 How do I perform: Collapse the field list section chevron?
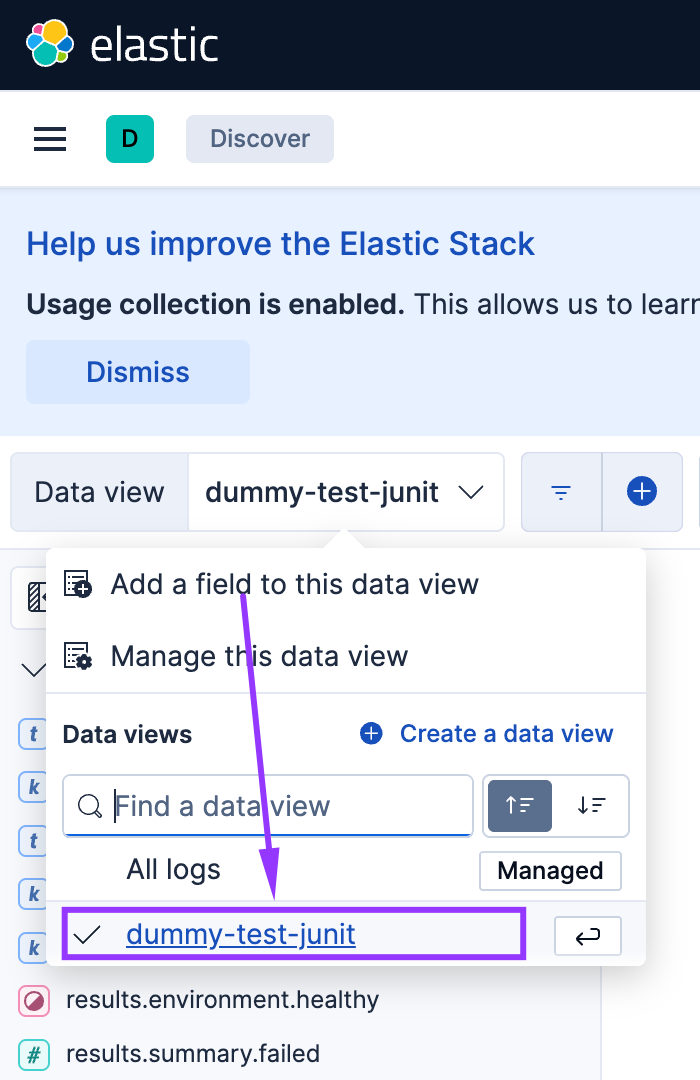pos(32,669)
